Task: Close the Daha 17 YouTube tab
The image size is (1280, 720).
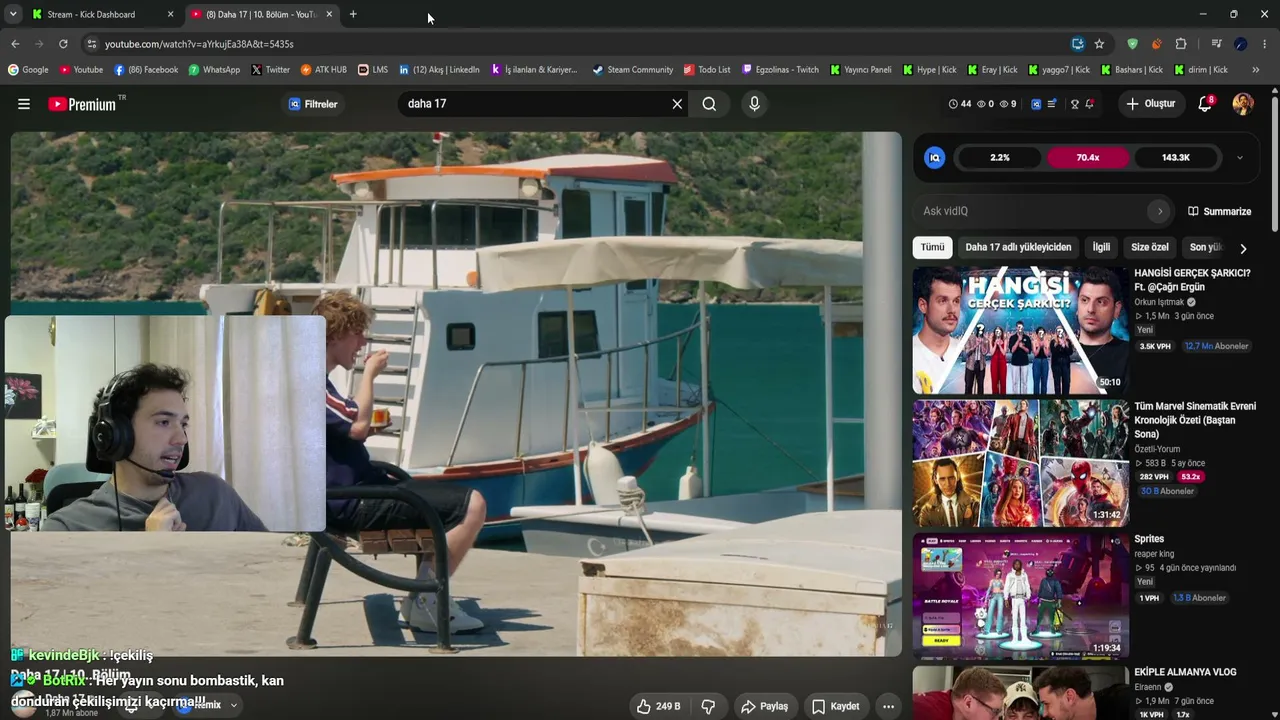Action: [x=329, y=15]
